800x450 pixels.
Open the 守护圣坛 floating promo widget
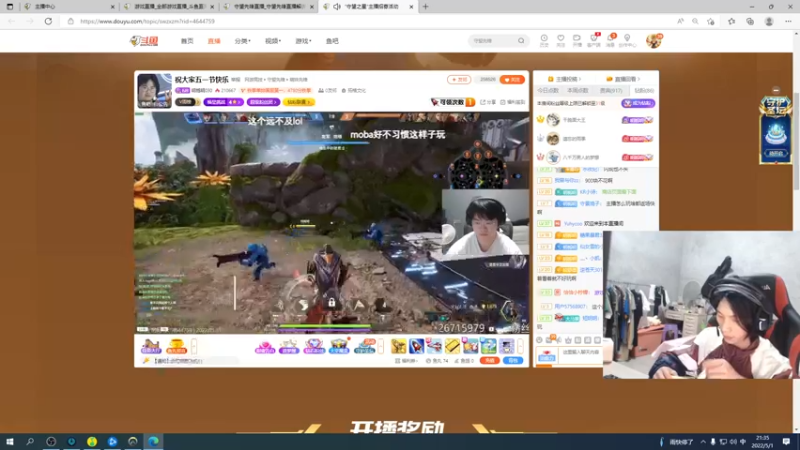pos(776,131)
